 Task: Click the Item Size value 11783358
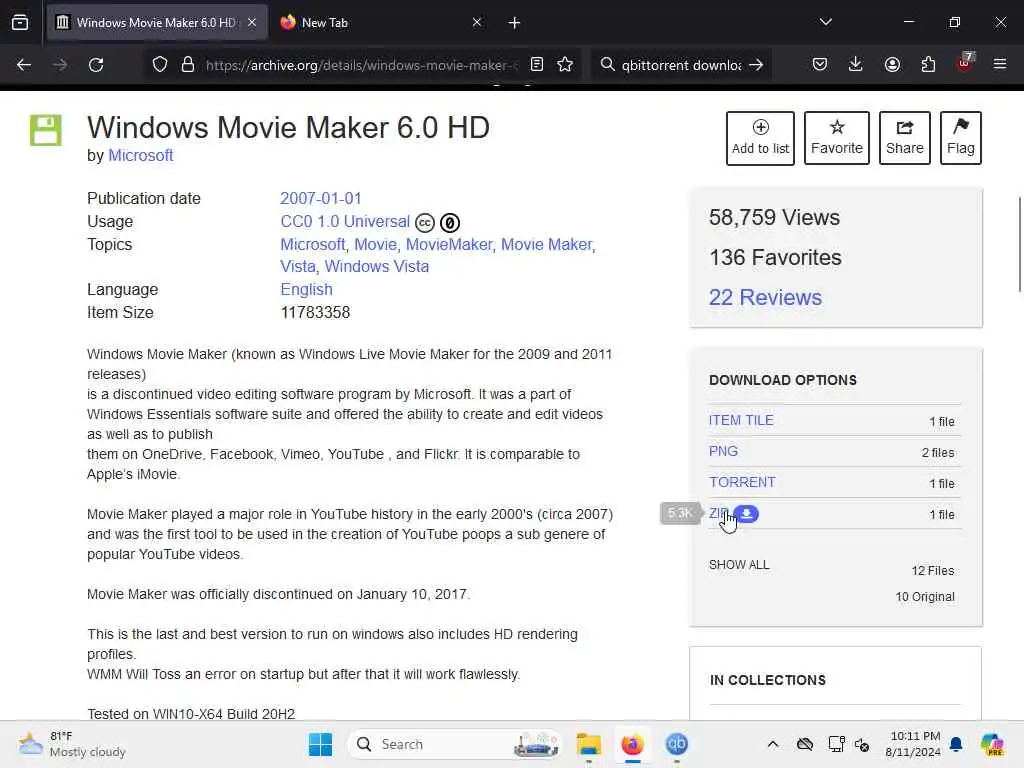315,312
